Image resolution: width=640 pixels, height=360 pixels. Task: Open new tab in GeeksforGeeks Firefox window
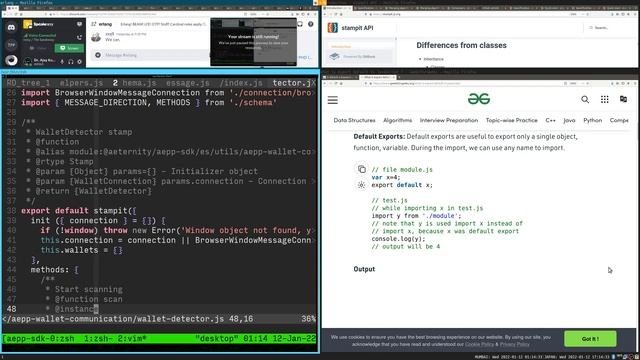(399, 77)
